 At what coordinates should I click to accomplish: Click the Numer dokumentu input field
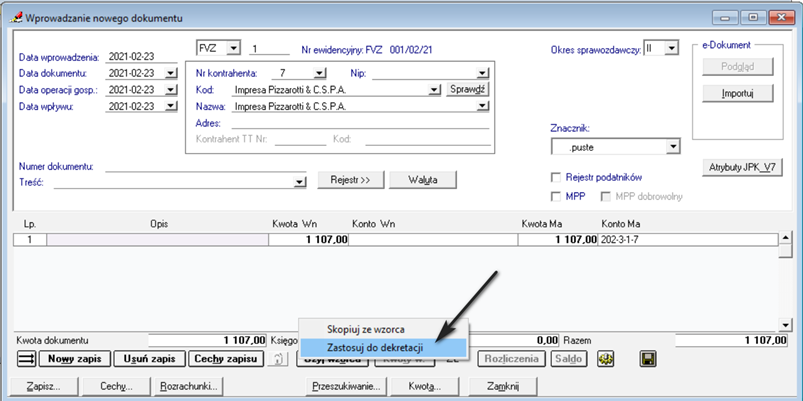pyautogui.click(x=205, y=166)
